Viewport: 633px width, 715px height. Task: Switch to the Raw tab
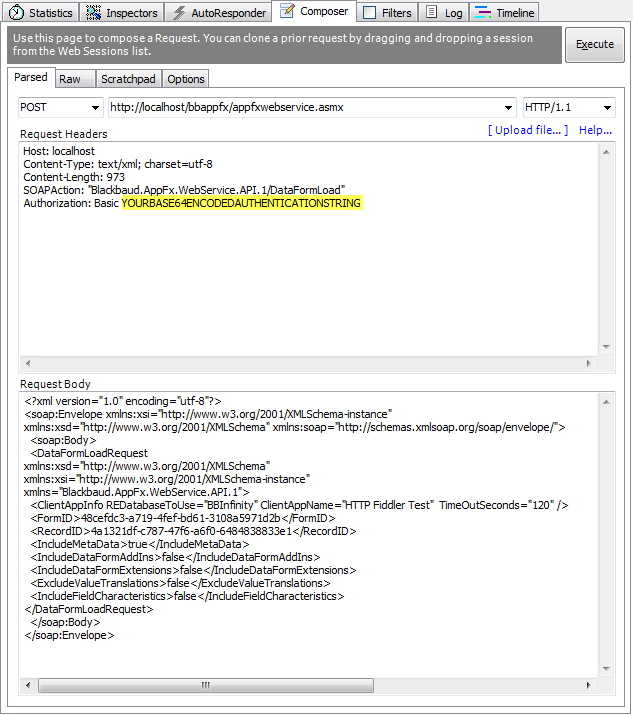click(x=70, y=79)
